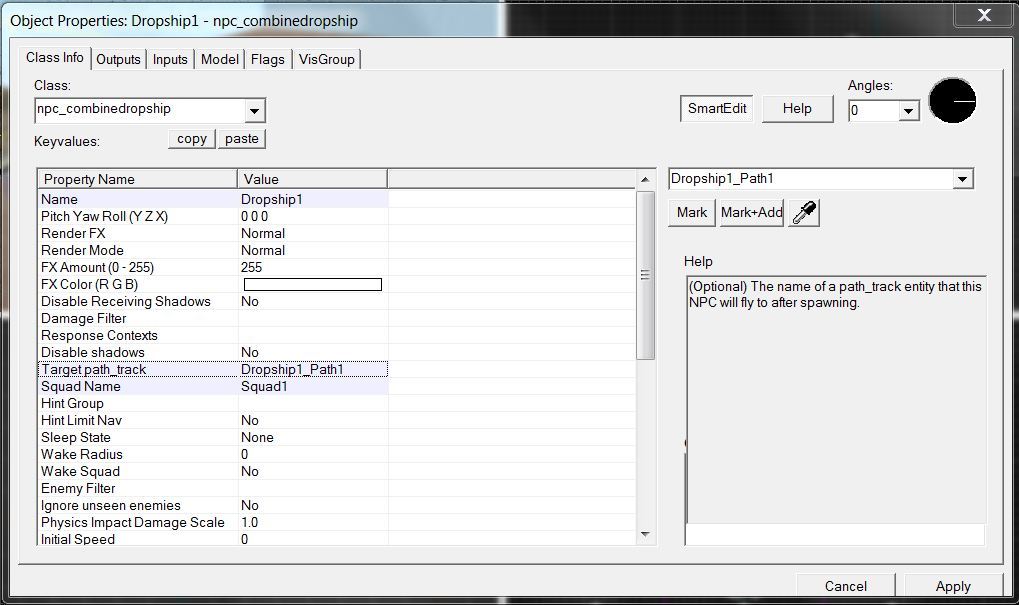Switch to the Class Info tab

coord(55,58)
